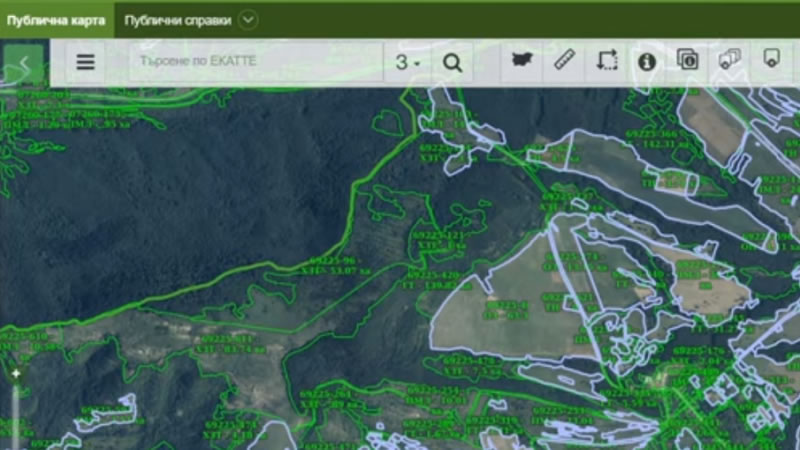
Task: Click the magnifier search icon
Action: [452, 62]
